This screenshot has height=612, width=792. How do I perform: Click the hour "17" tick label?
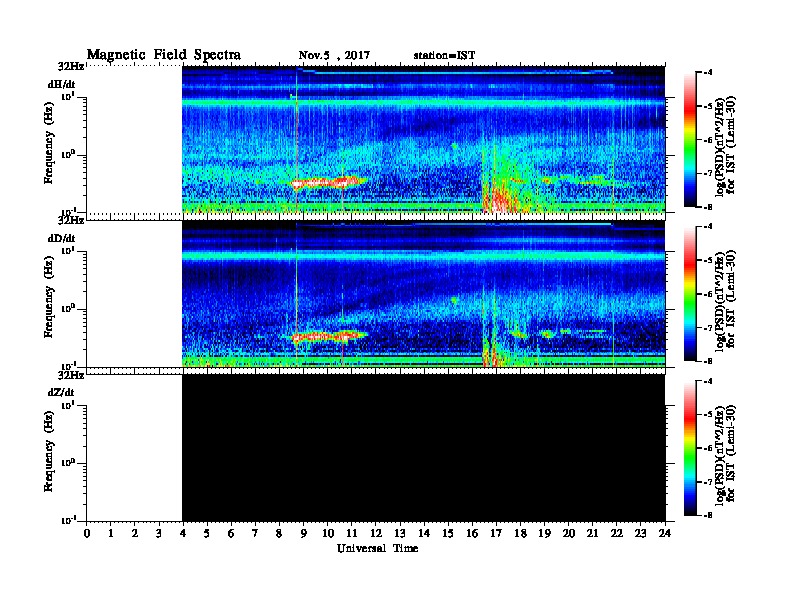pyautogui.click(x=496, y=533)
